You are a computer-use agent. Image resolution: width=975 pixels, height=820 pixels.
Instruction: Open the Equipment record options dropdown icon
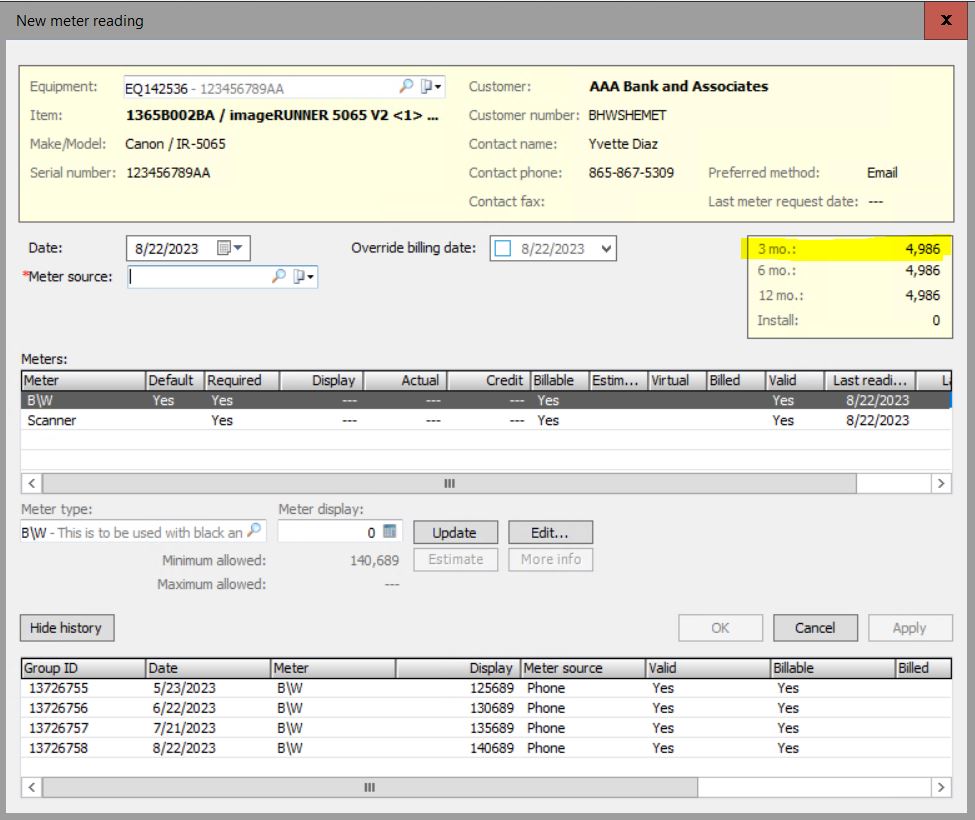(x=431, y=86)
